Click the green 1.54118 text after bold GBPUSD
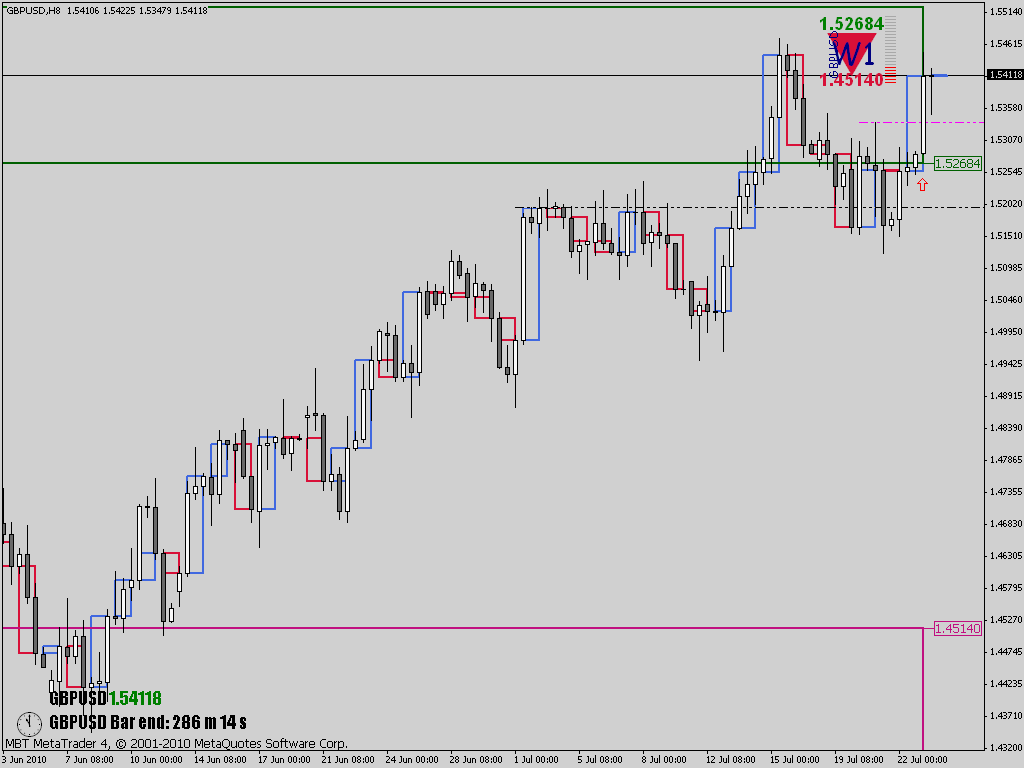The width and height of the screenshot is (1024, 768). point(135,698)
